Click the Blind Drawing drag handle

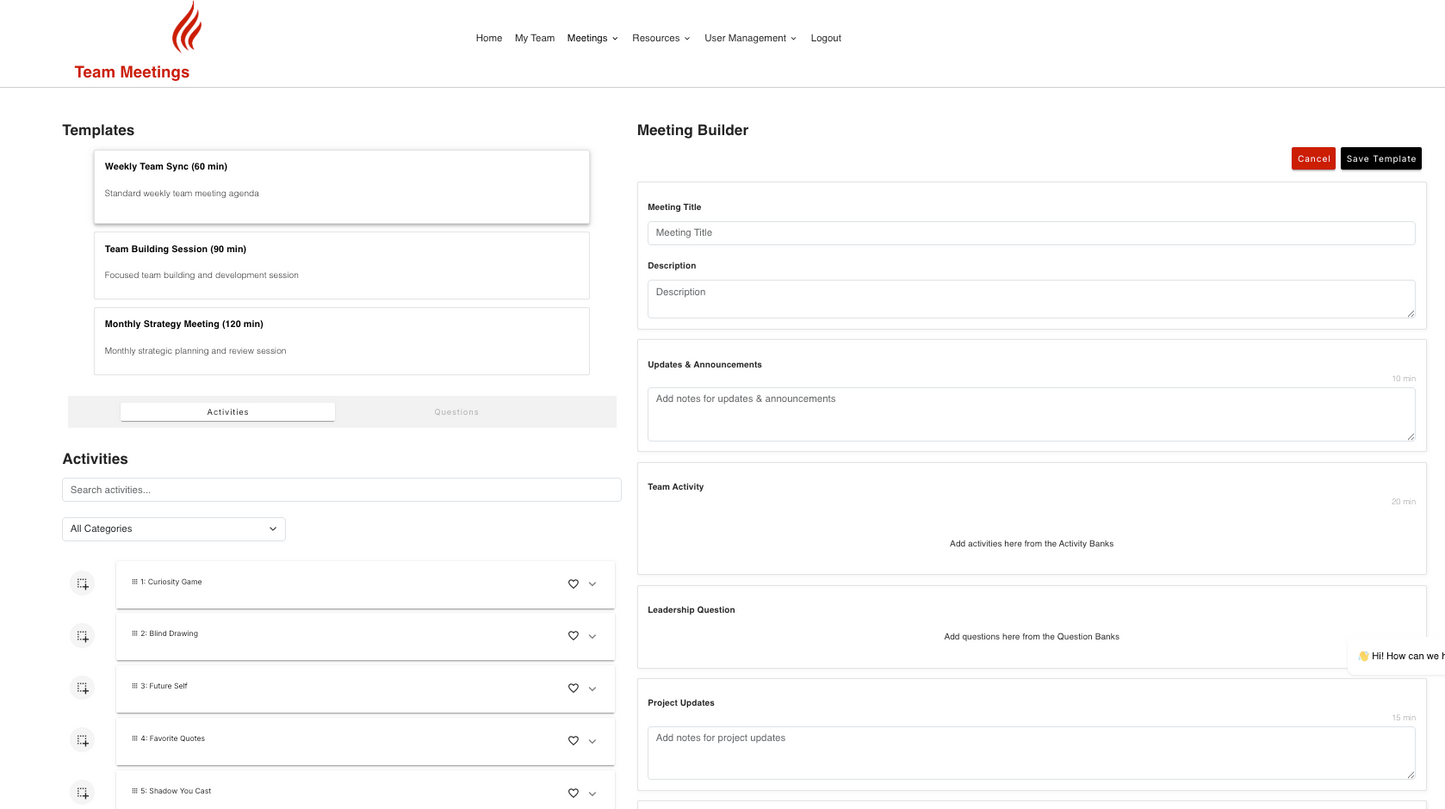[135, 633]
